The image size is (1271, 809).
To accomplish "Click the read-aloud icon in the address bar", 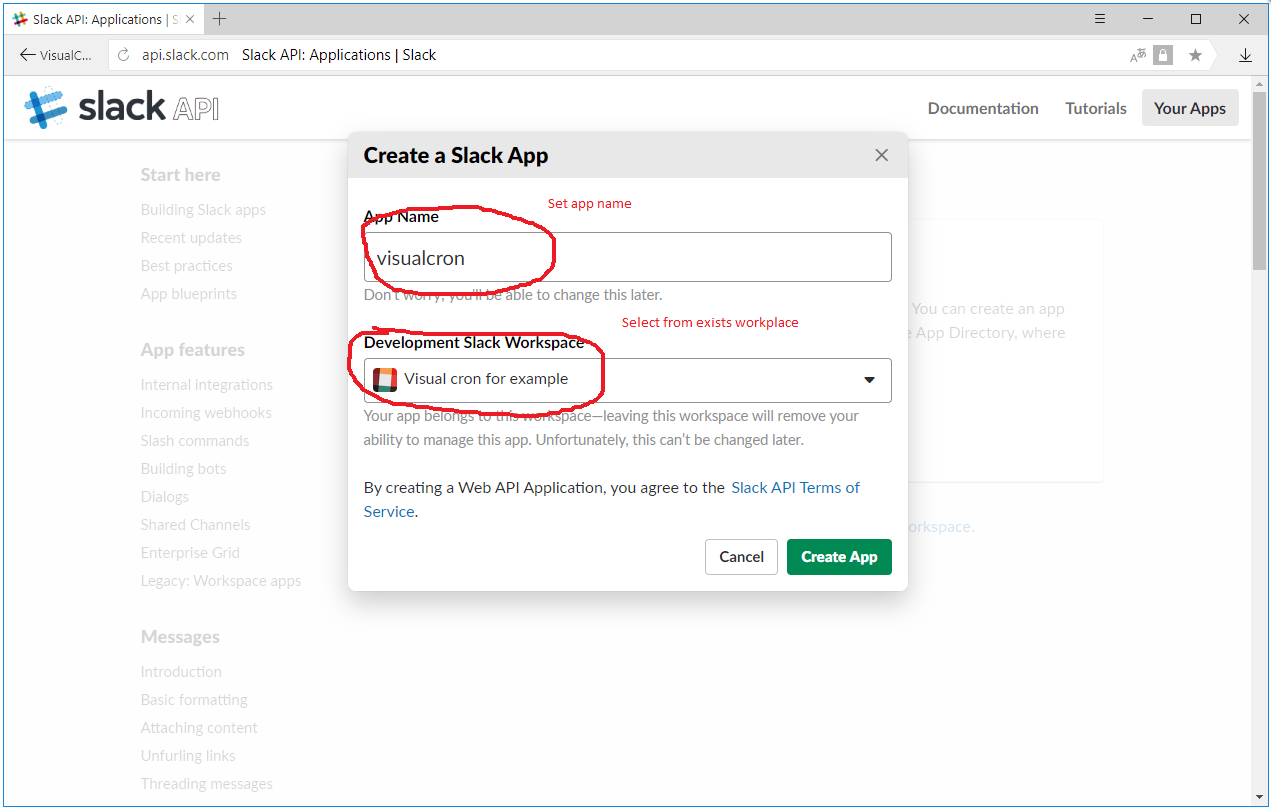I will [x=1138, y=55].
